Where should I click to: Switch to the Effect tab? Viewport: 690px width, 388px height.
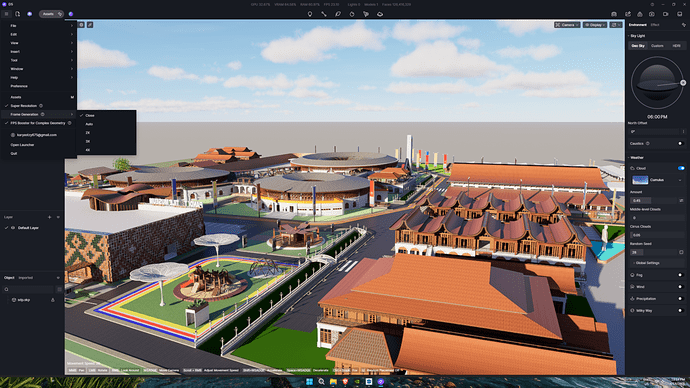(x=655, y=25)
